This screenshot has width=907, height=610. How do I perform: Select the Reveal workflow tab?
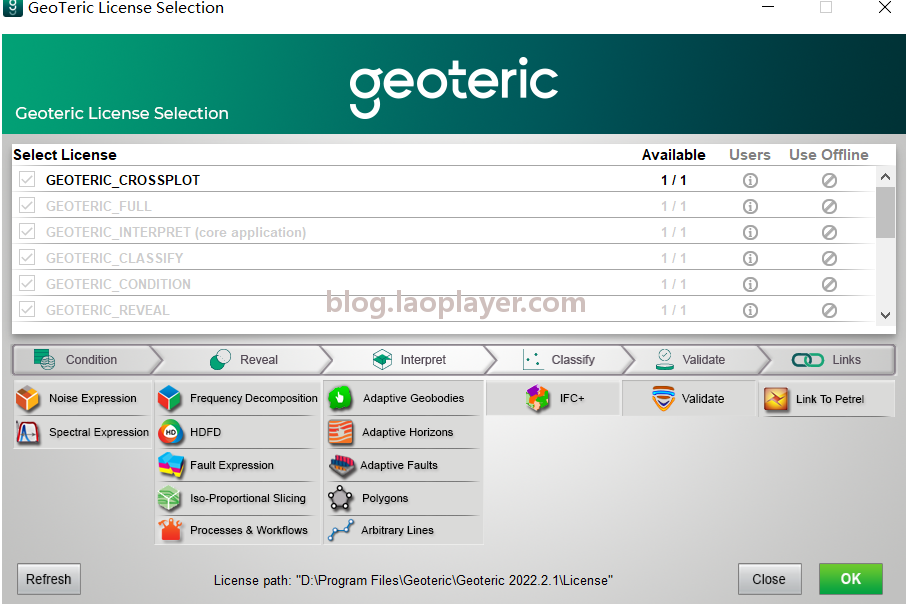click(243, 360)
